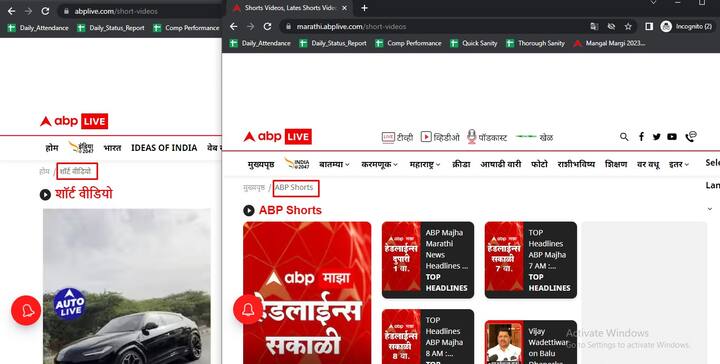Screen dimensions: 720x364
Task: Click the red notification bell on Marathi page
Action: [248, 310]
